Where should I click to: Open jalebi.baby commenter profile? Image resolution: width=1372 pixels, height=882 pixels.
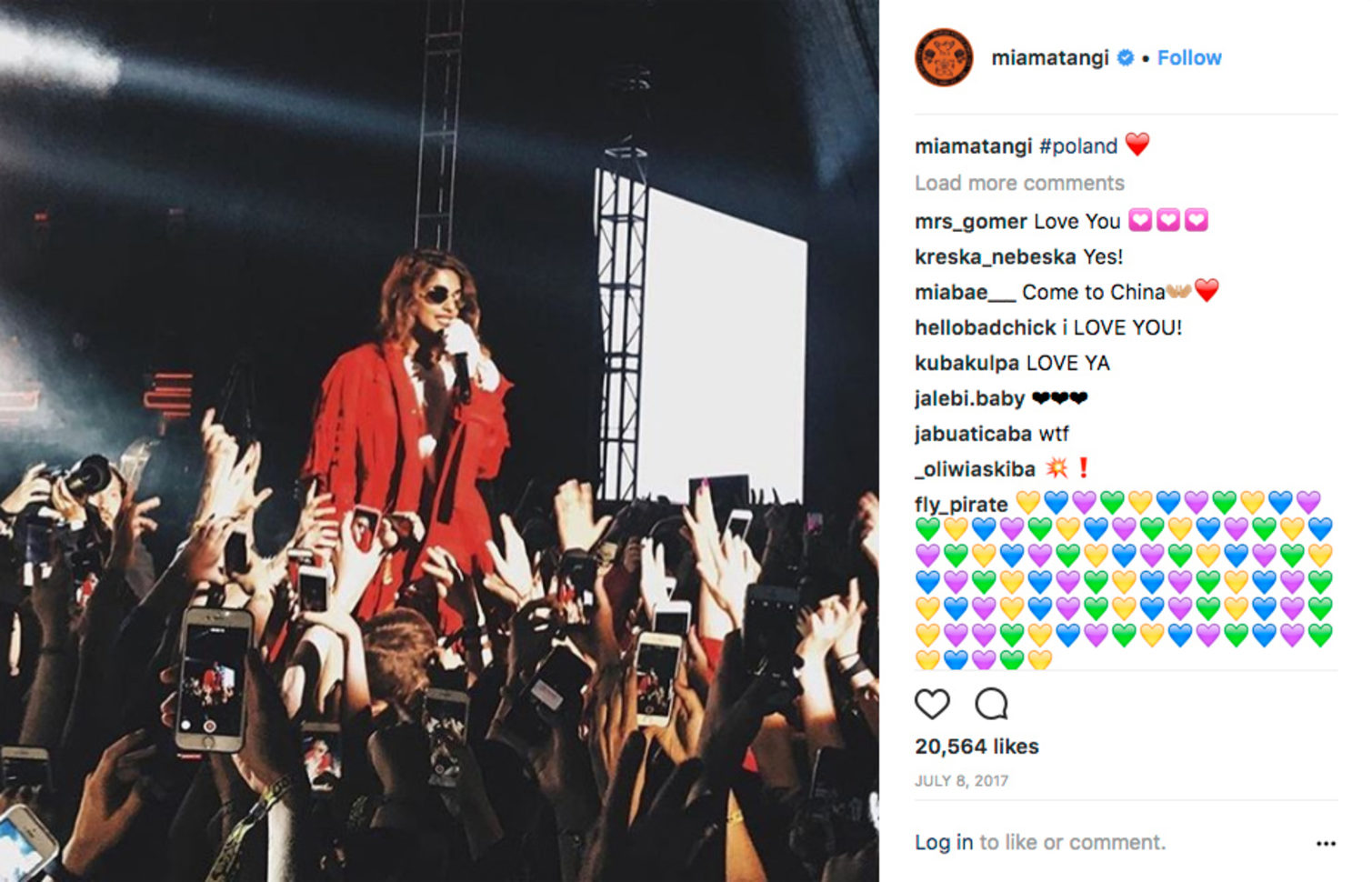pyautogui.click(x=969, y=398)
